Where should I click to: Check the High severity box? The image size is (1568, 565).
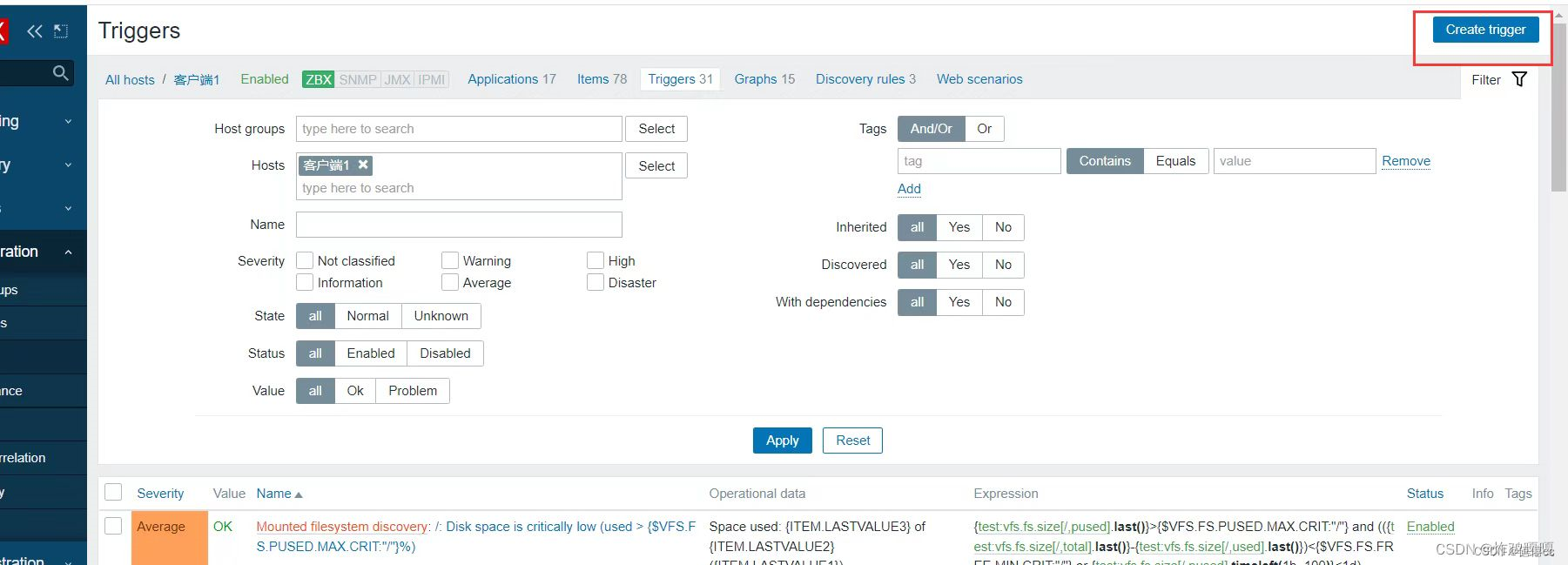pos(596,260)
